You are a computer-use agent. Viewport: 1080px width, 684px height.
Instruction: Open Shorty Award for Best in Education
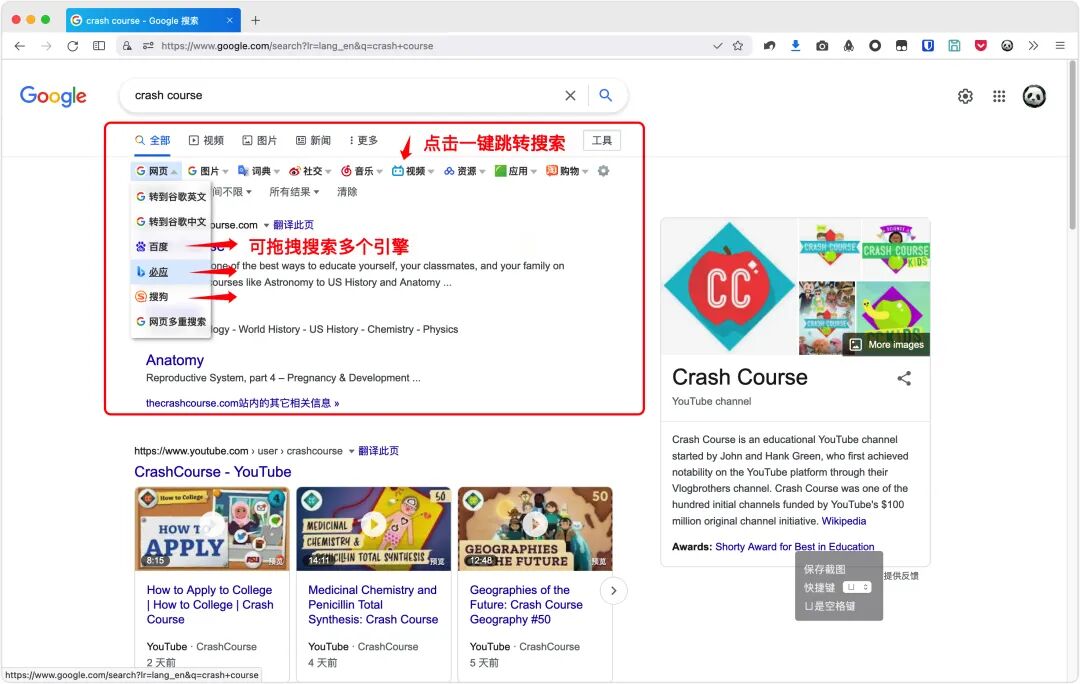tap(795, 547)
